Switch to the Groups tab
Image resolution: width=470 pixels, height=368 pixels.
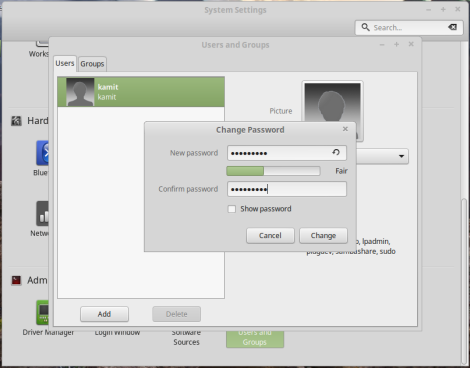tap(92, 64)
